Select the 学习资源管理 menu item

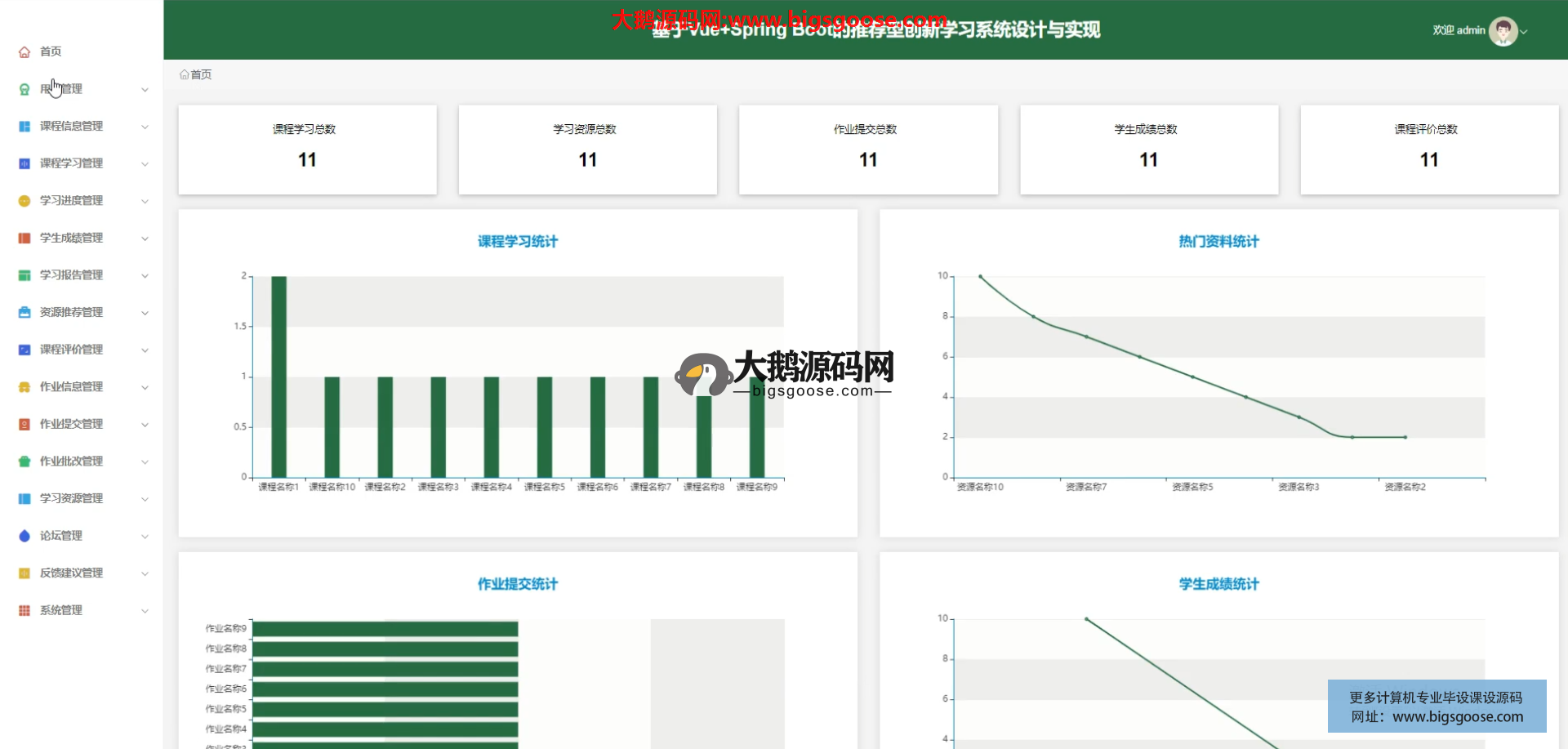71,498
